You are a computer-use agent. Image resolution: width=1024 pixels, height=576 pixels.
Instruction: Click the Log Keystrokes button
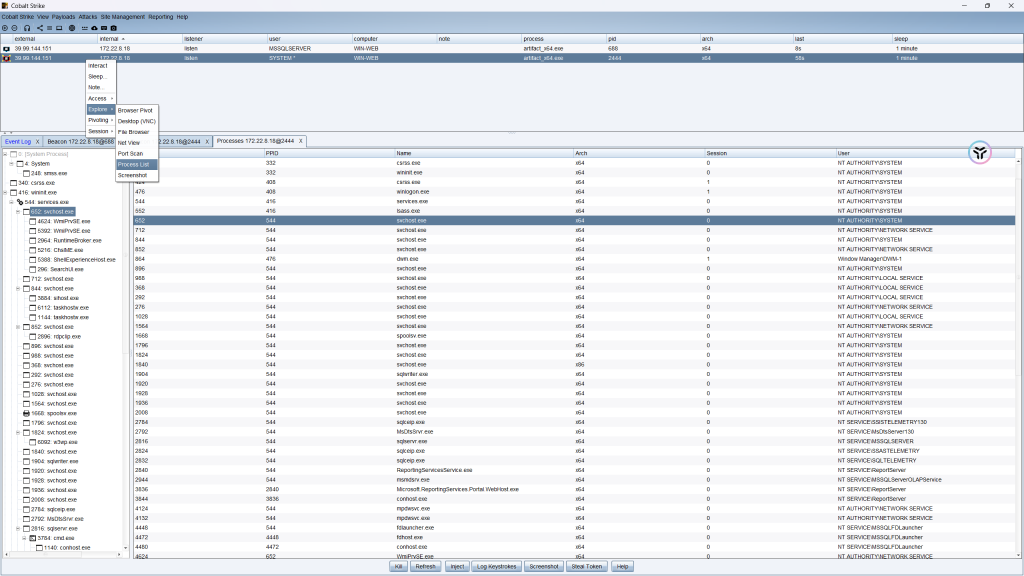click(496, 566)
